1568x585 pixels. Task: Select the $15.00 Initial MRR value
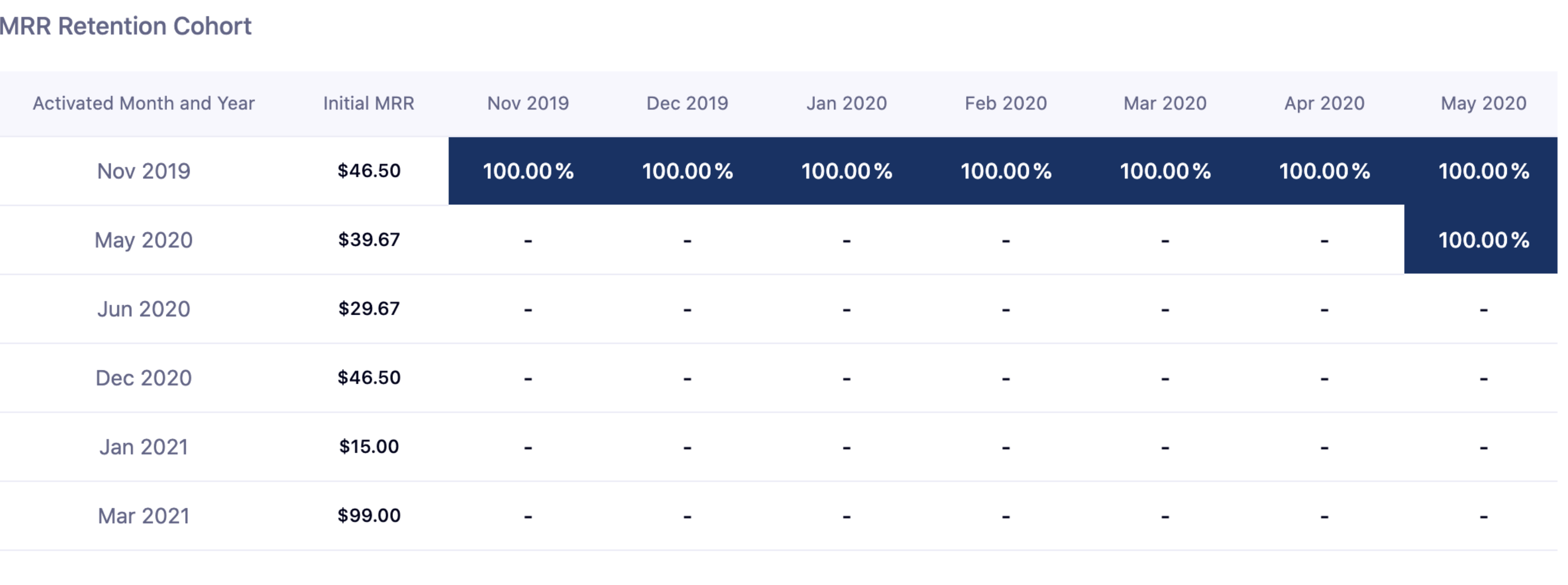click(369, 447)
